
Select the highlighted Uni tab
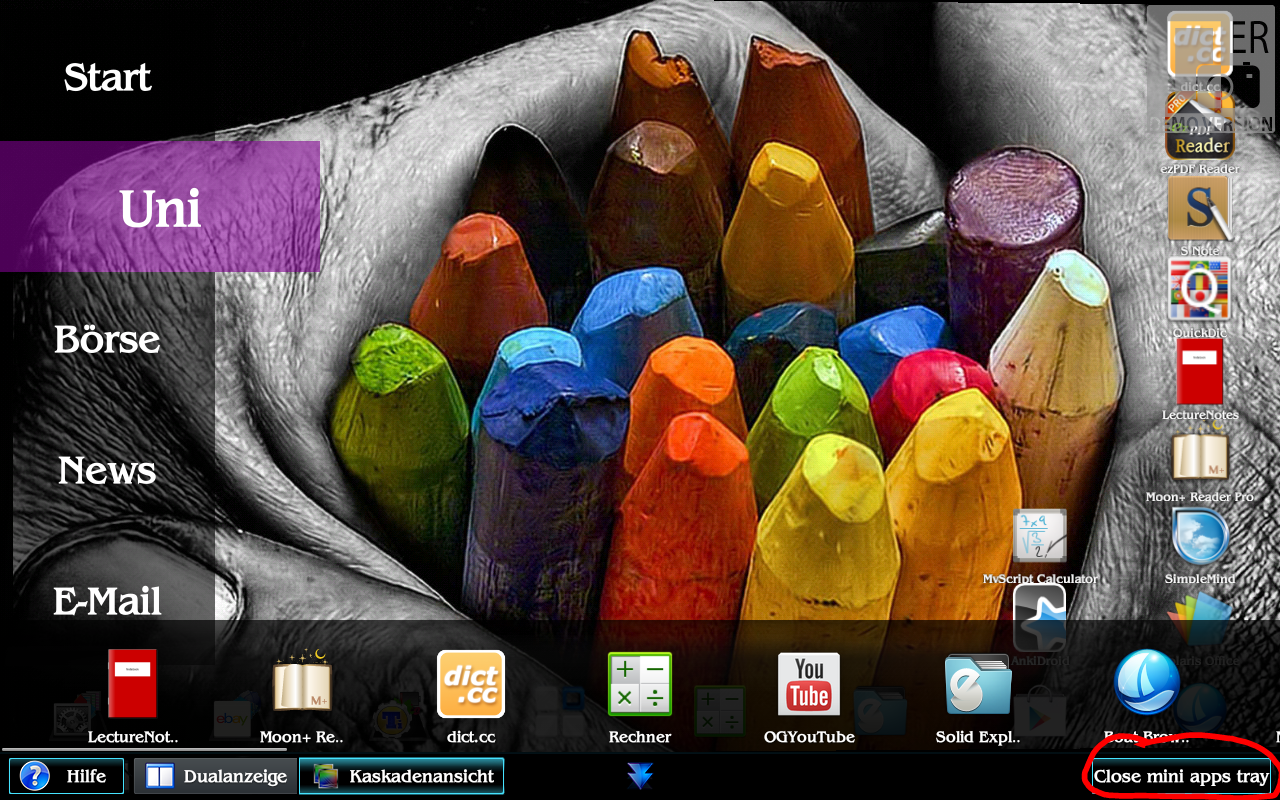(160, 207)
